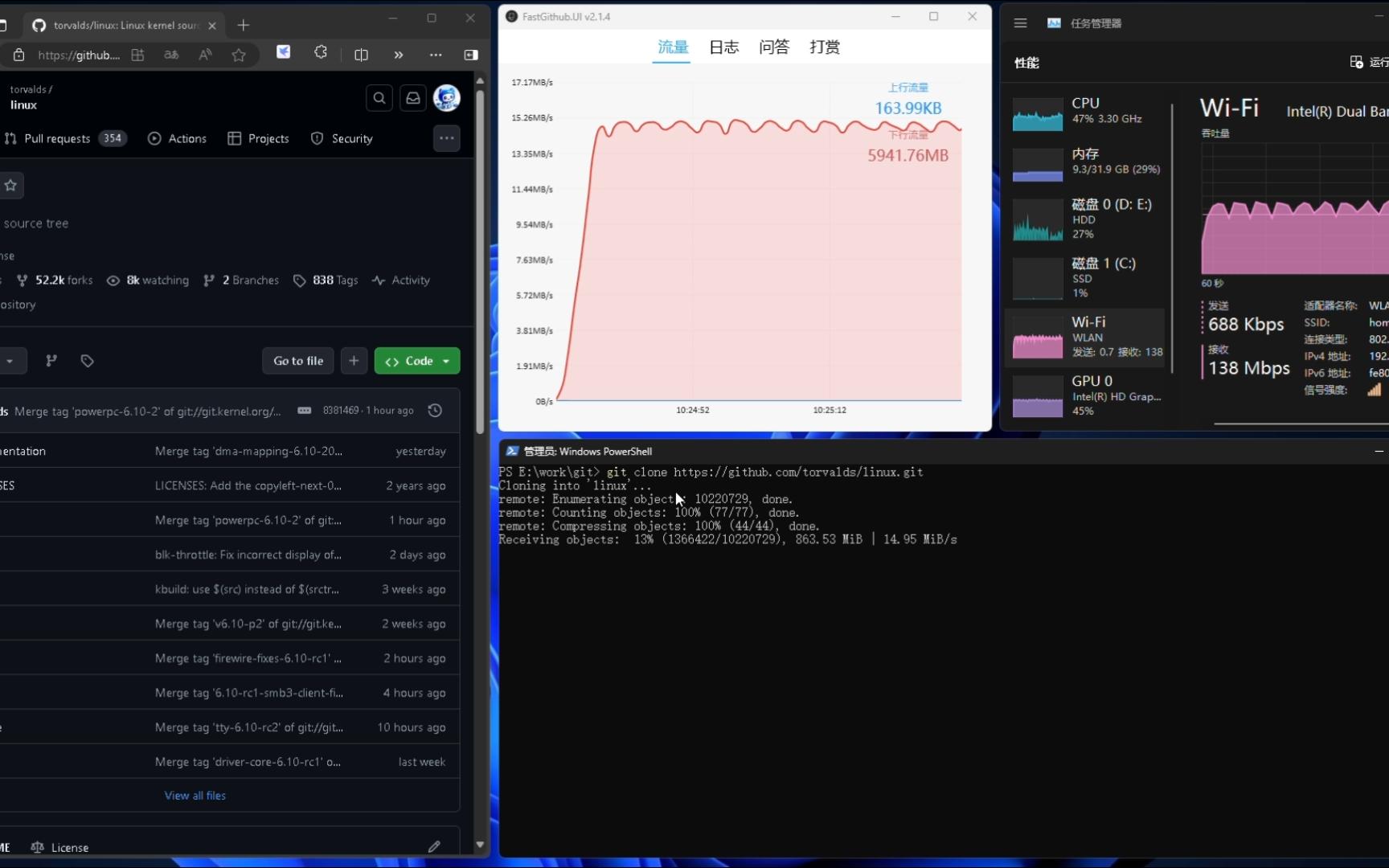Switch to the 日志 tab in FastGithub
This screenshot has height=868, width=1389.
tap(723, 47)
